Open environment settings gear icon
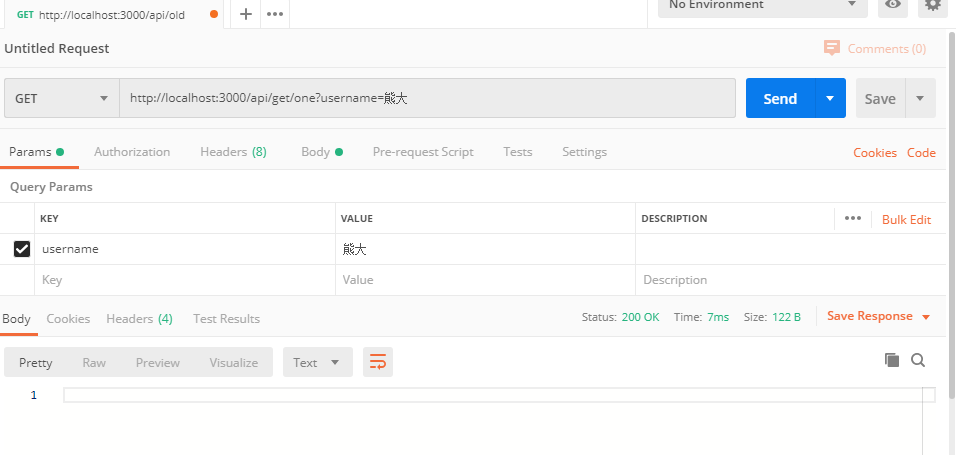This screenshot has width=956, height=455. click(x=932, y=5)
